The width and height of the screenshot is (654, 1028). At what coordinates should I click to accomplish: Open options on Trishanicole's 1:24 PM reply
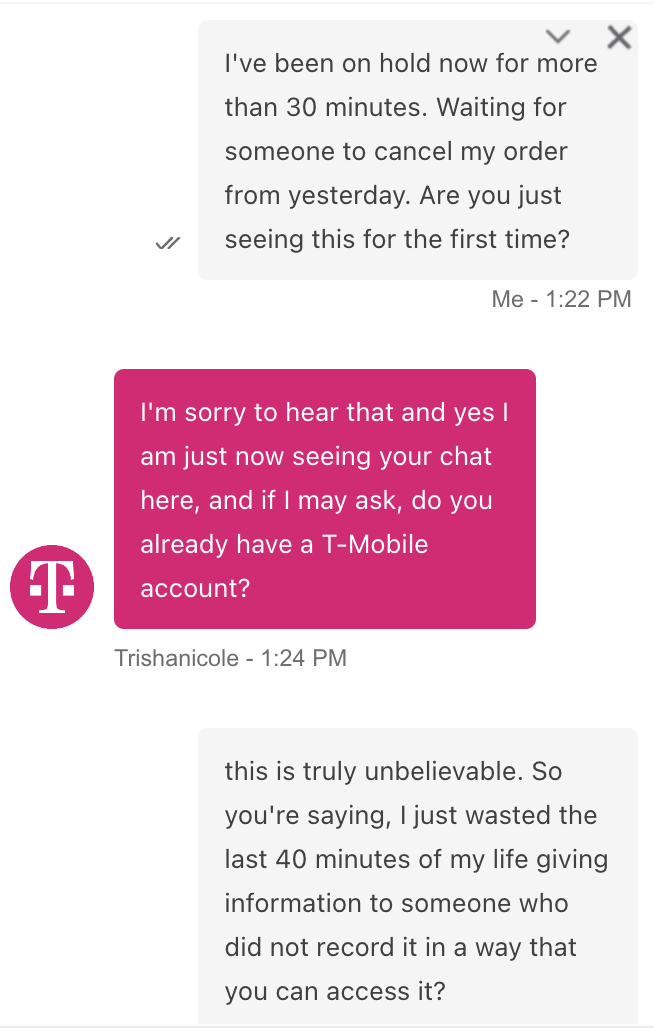click(x=325, y=500)
